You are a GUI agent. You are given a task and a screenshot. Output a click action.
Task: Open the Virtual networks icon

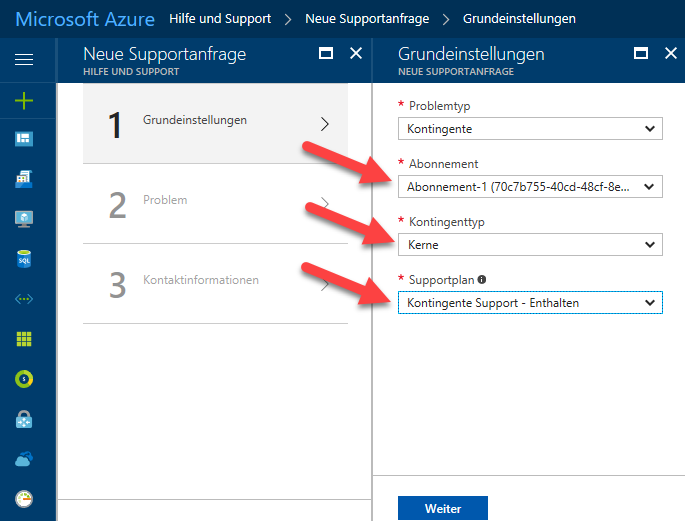click(24, 299)
